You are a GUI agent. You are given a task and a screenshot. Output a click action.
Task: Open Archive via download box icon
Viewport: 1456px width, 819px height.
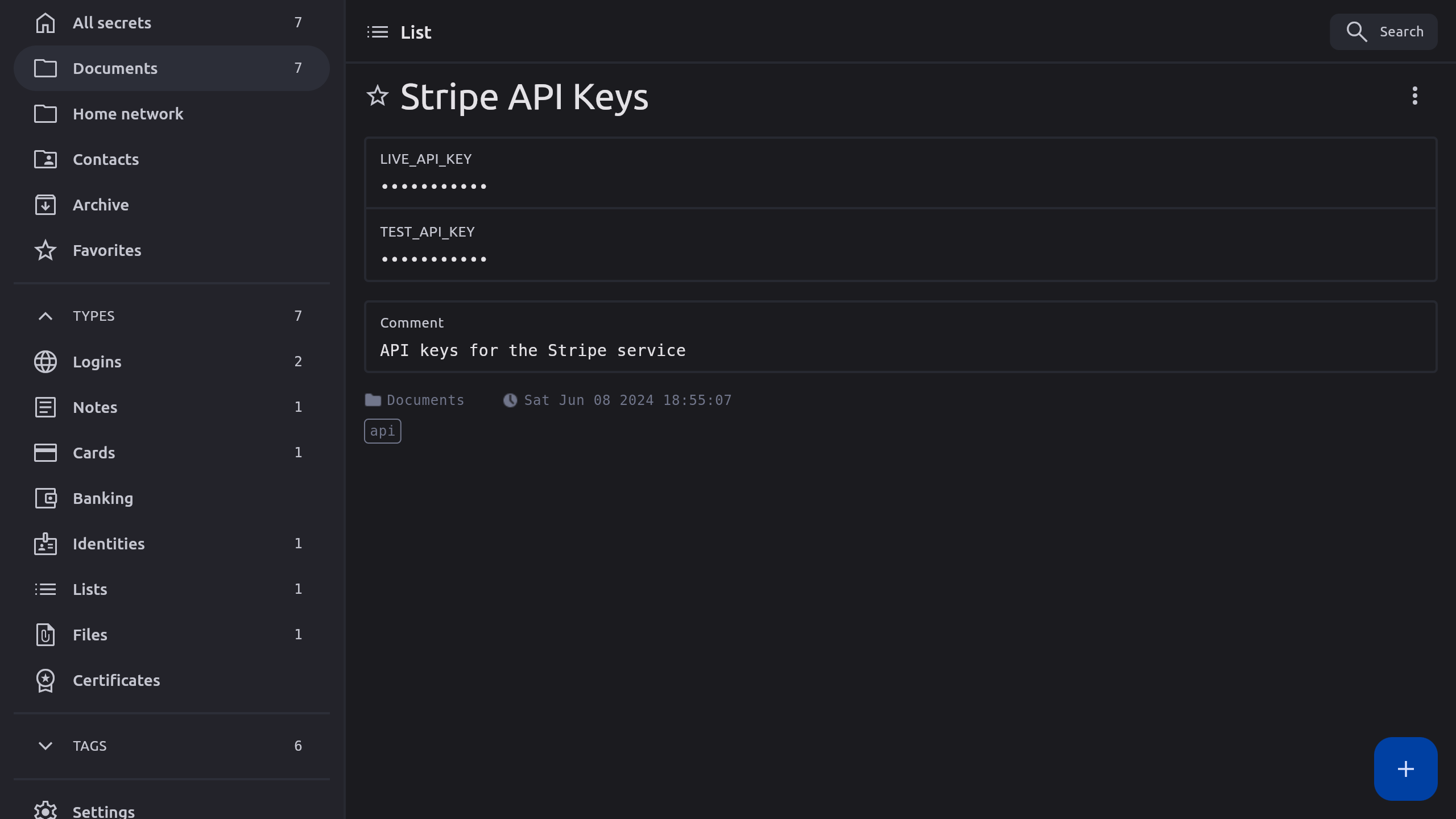[x=45, y=205]
